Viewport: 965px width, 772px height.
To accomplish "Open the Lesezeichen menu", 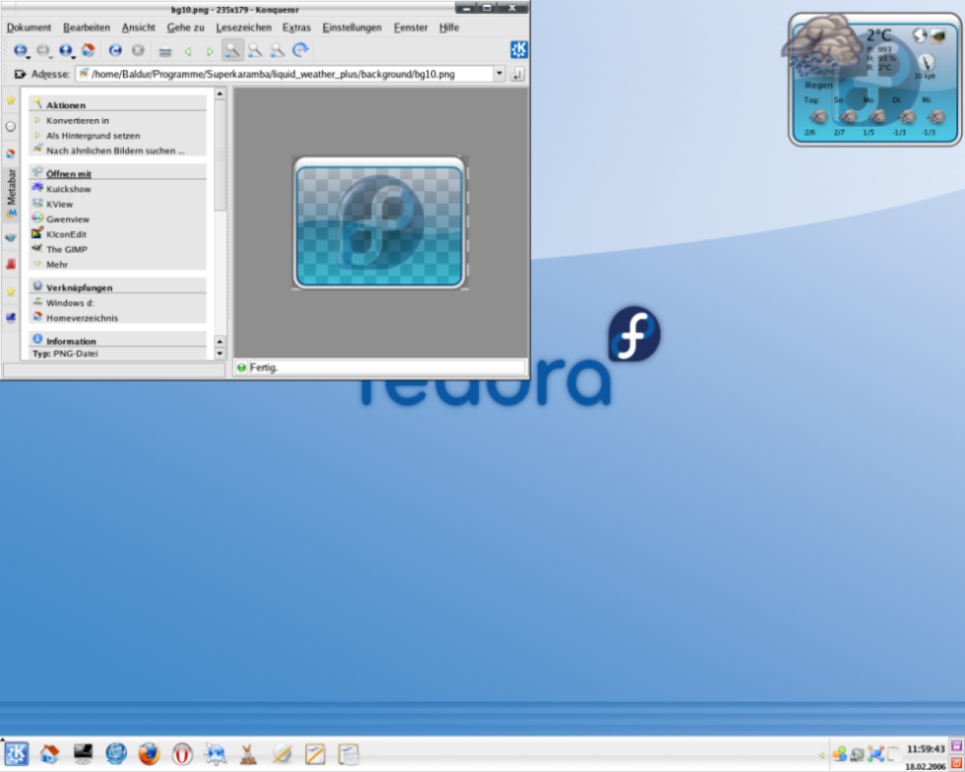I will click(x=243, y=28).
